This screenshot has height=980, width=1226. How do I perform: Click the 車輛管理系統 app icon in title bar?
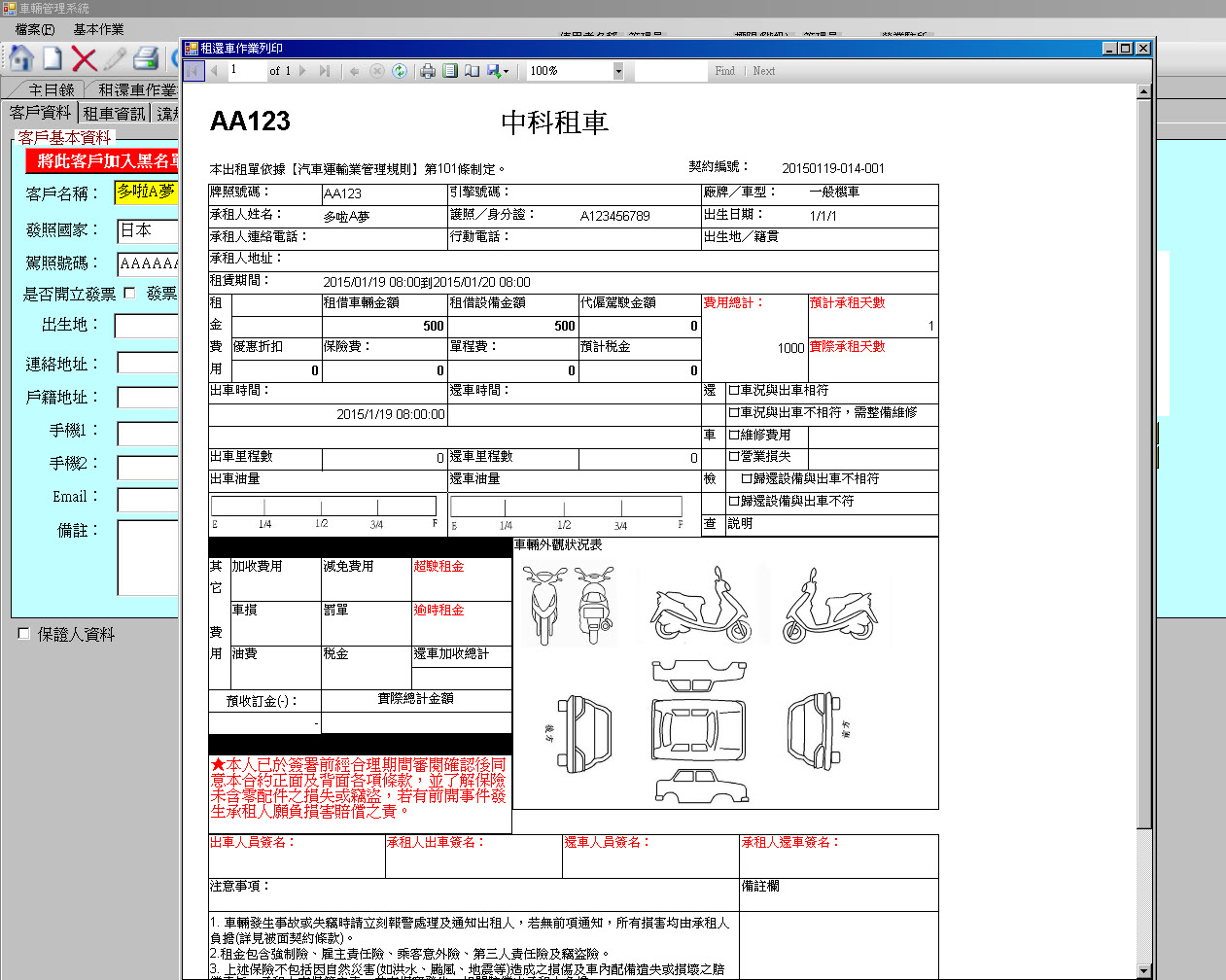pos(9,8)
